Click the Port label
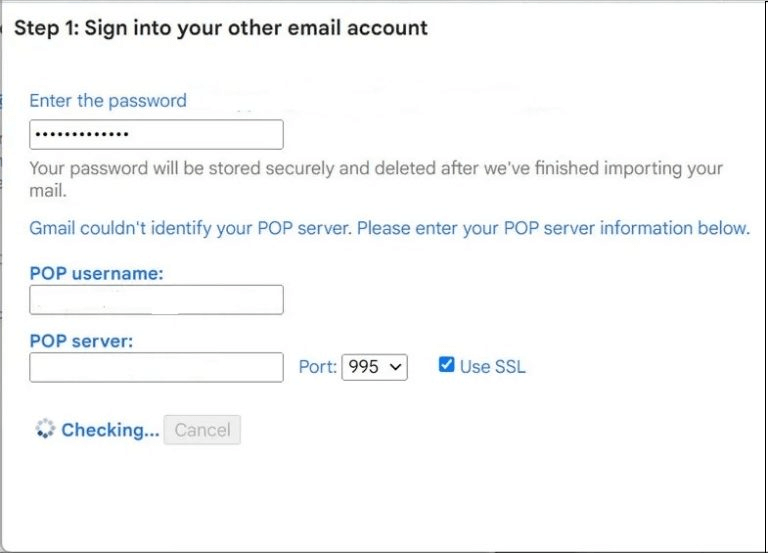Viewport: 768px width, 553px height. pos(318,367)
